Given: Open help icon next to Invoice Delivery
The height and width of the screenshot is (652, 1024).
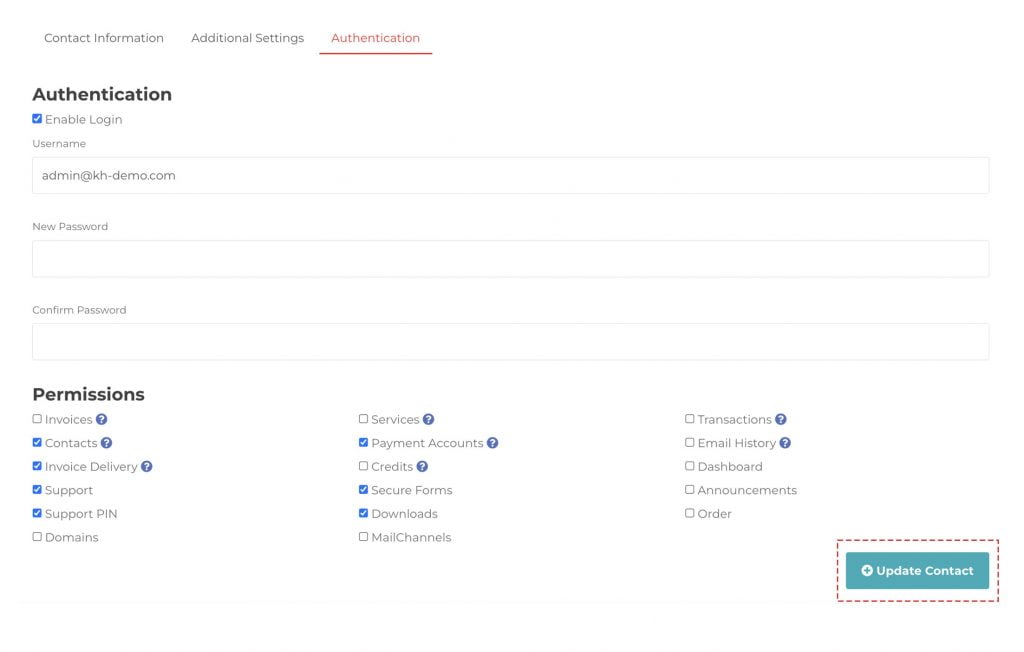Looking at the screenshot, I should (147, 466).
